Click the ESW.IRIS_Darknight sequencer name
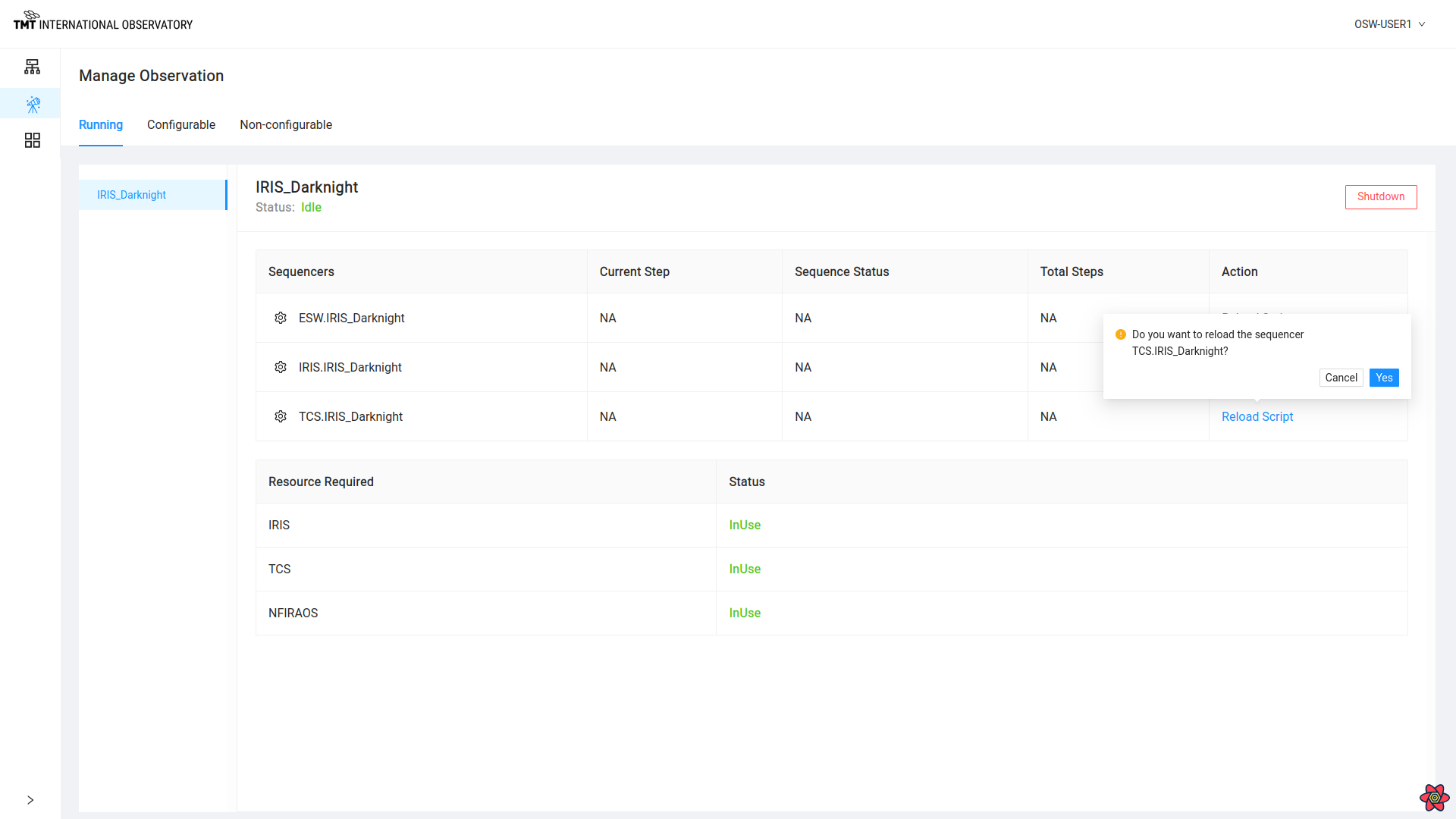Screen dimensions: 1456x819 point(351,318)
